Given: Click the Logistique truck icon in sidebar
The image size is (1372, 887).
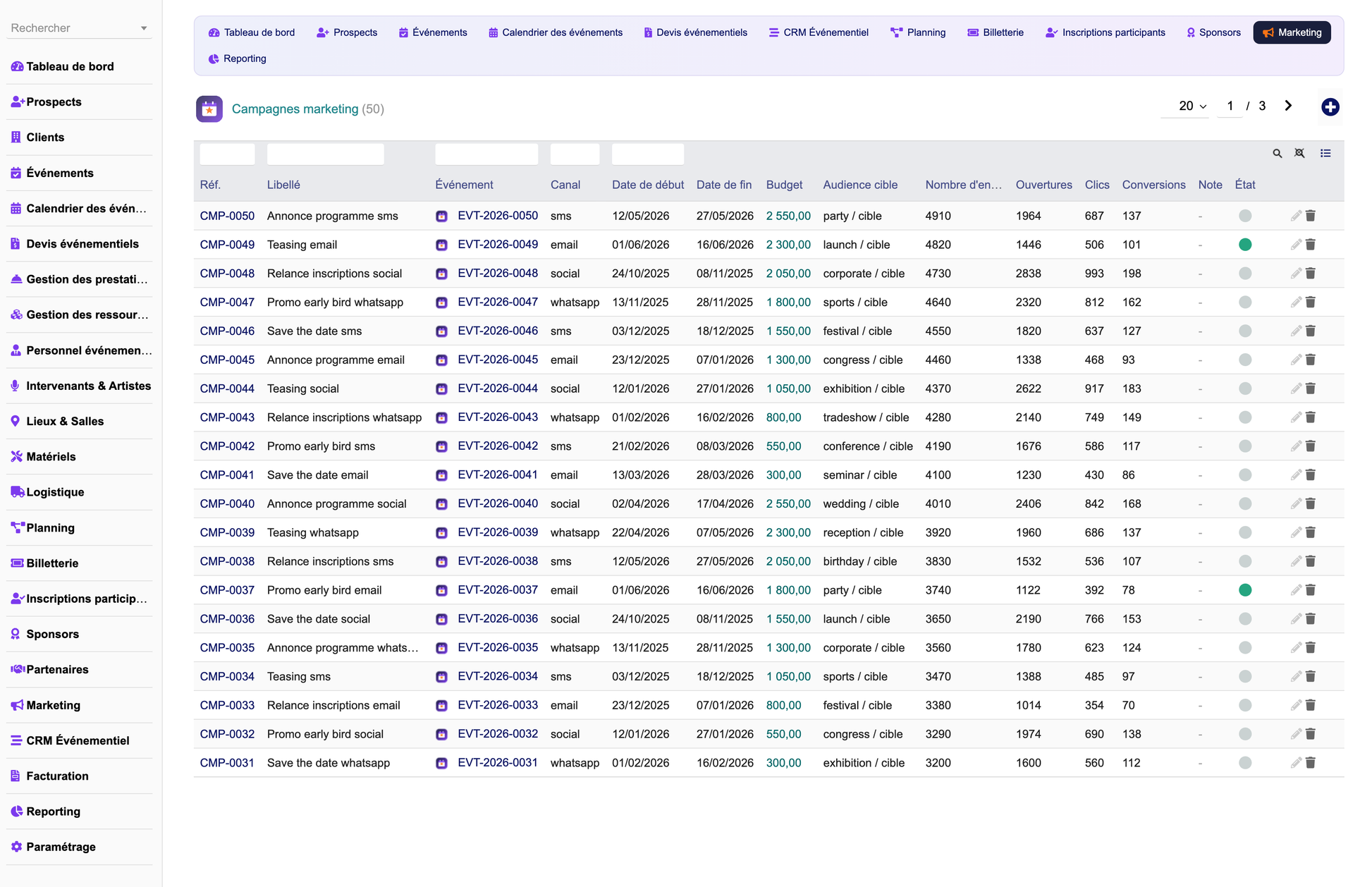Looking at the screenshot, I should pyautogui.click(x=18, y=491).
